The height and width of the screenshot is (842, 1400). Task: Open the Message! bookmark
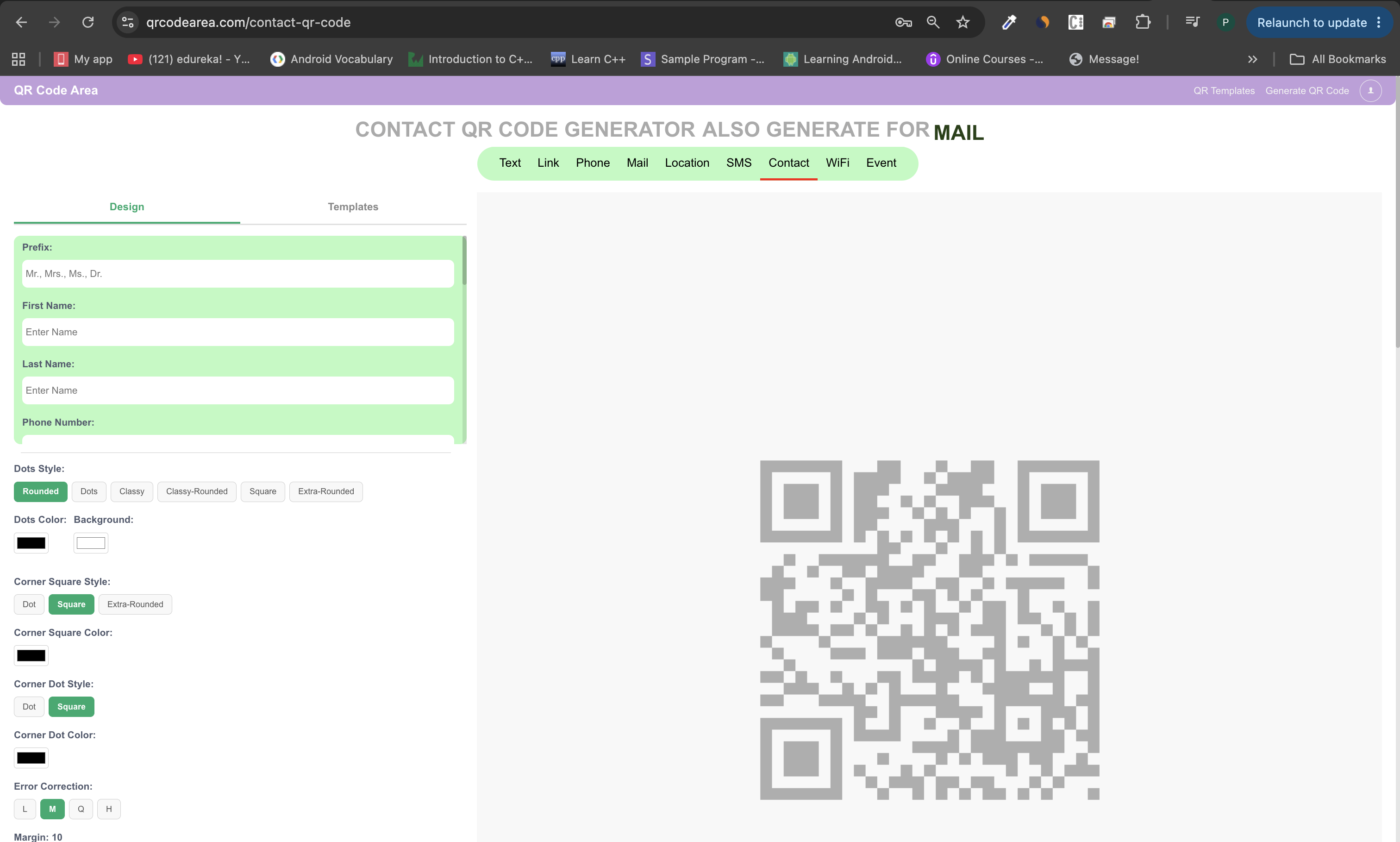click(x=1104, y=59)
